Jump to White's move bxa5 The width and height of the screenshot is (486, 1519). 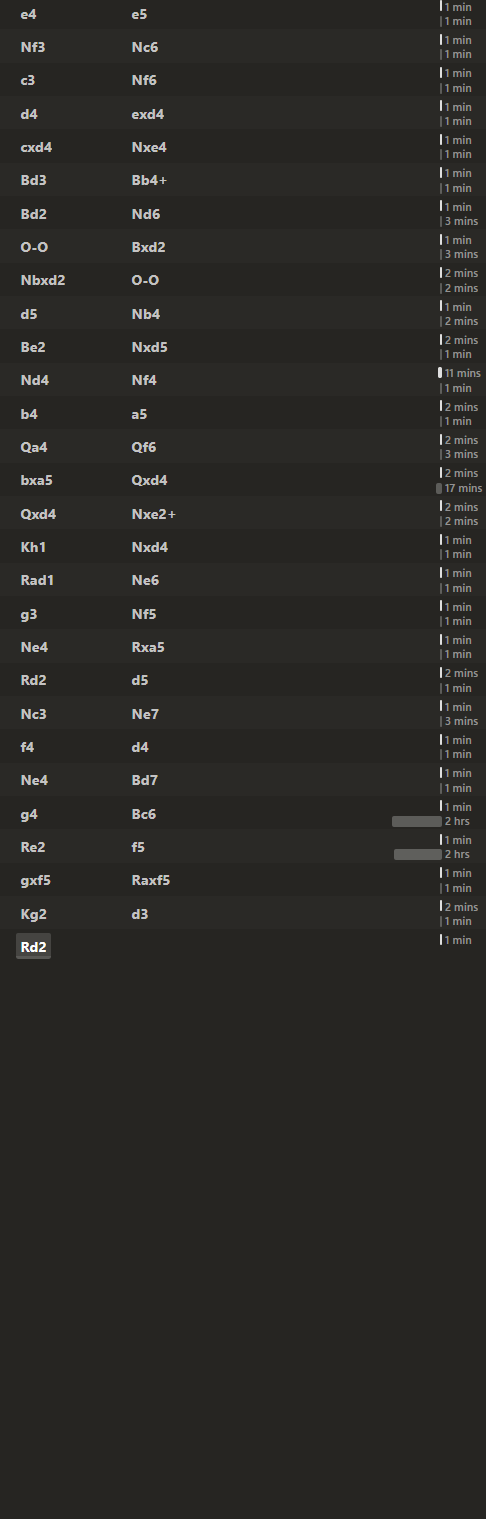[x=36, y=480]
